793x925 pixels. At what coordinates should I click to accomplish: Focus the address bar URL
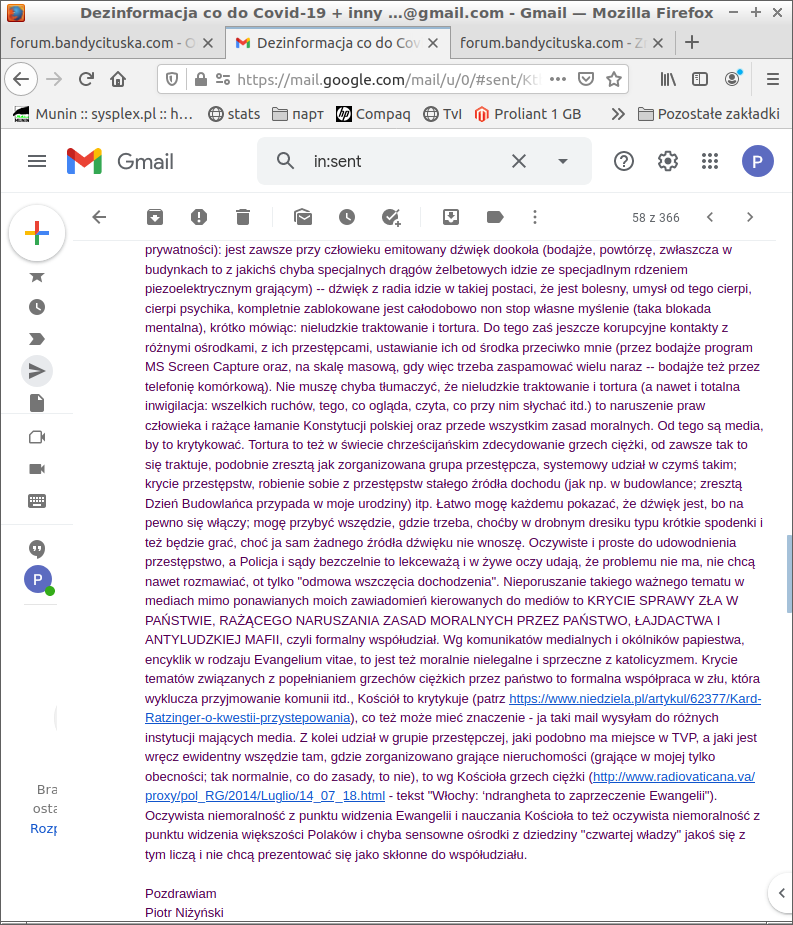tap(388, 79)
